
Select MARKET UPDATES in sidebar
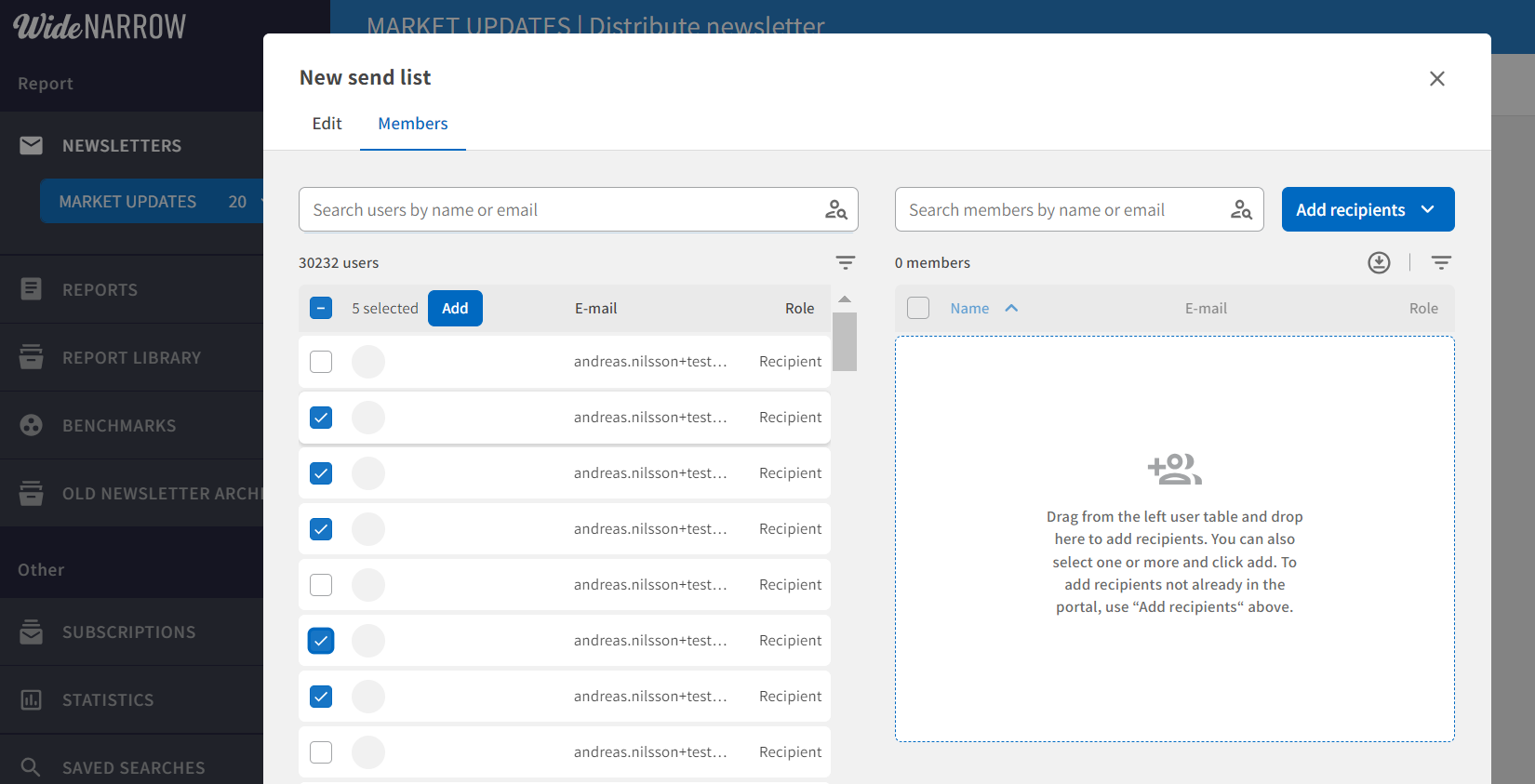pos(152,202)
